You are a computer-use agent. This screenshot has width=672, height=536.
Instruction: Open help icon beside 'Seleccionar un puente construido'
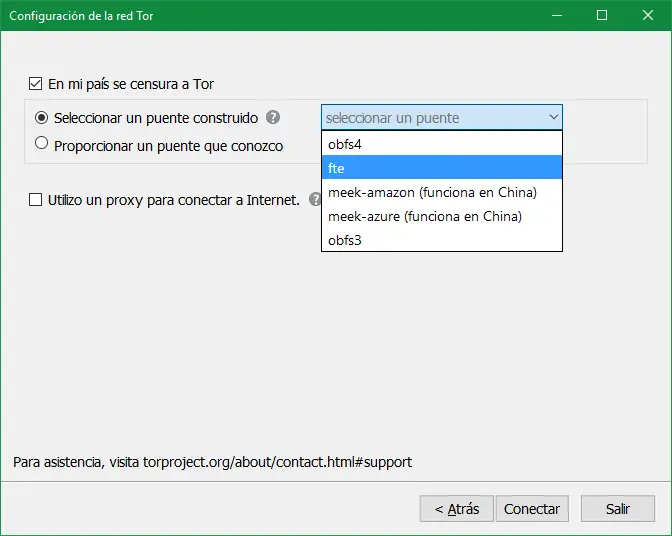pos(273,117)
